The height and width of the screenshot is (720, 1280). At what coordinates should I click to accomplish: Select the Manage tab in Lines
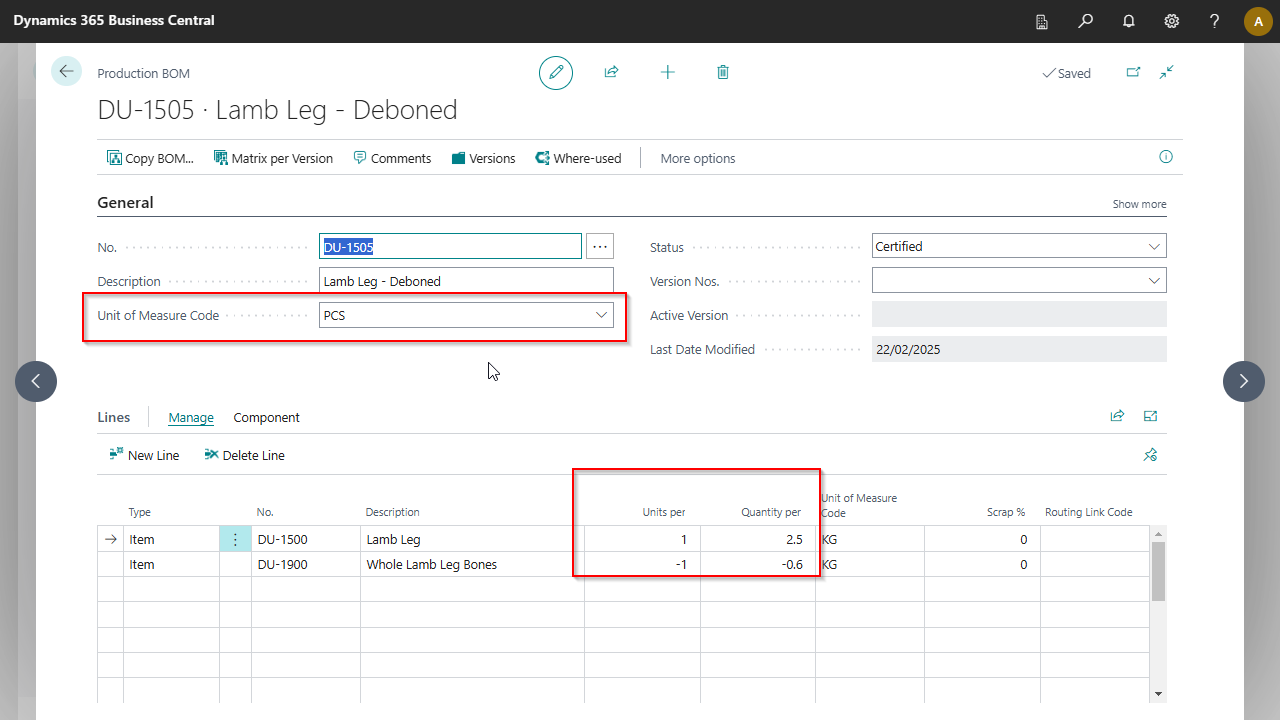[x=191, y=417]
